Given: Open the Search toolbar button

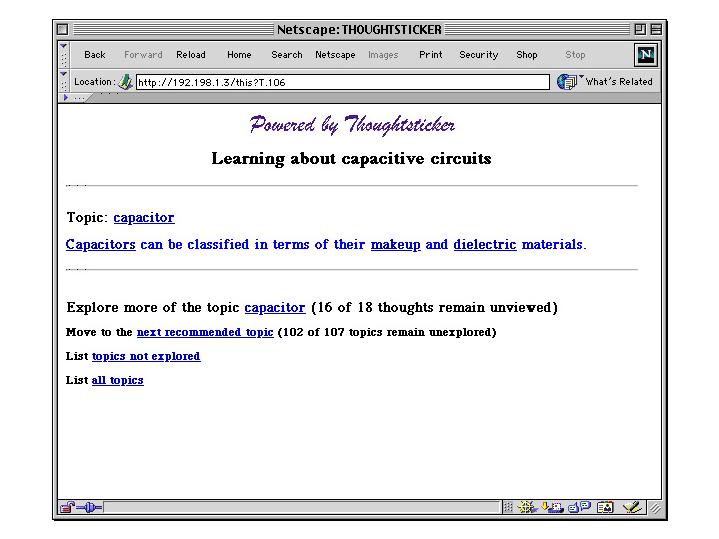Looking at the screenshot, I should point(287,55).
